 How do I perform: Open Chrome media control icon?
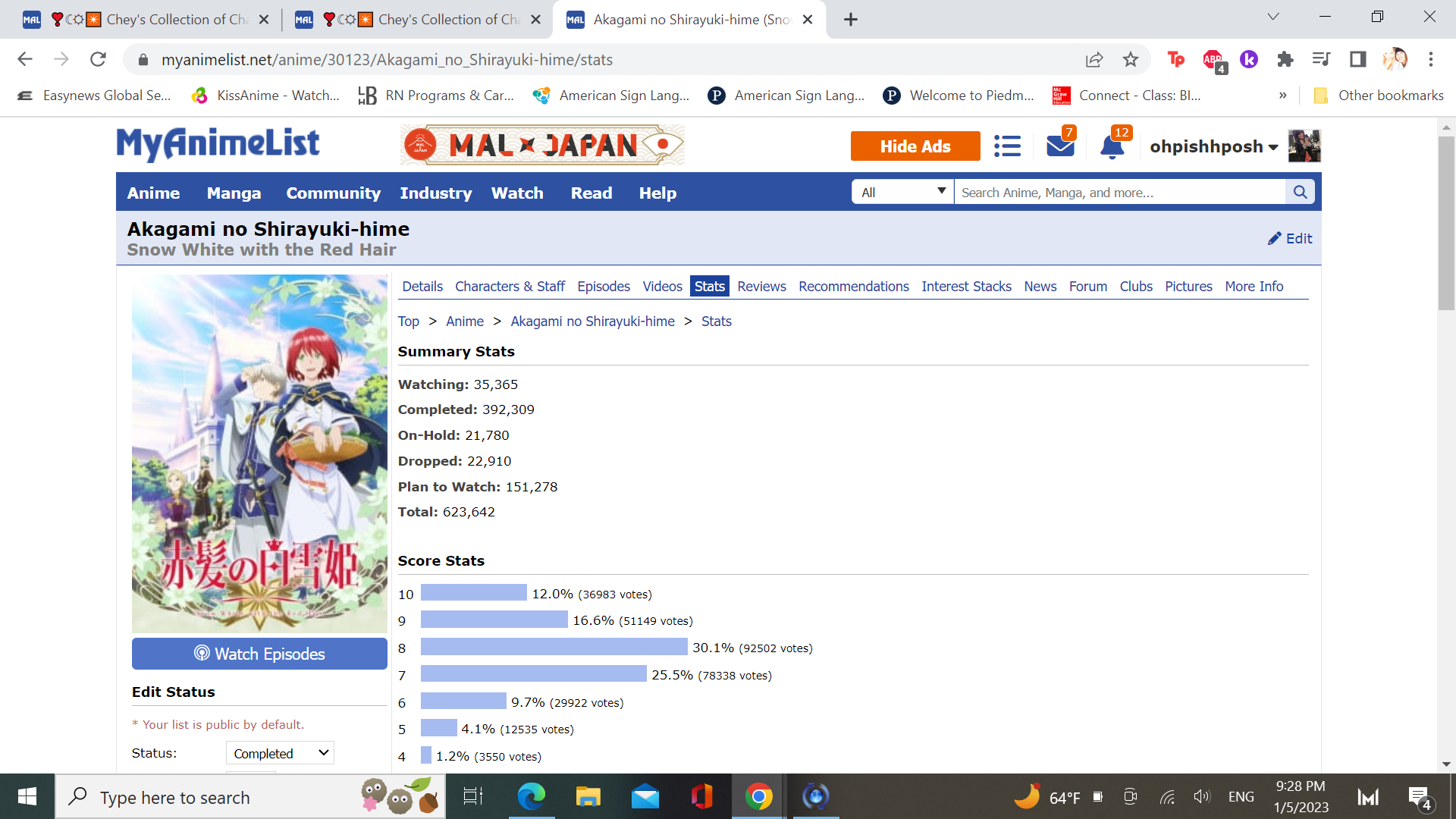[x=1322, y=59]
